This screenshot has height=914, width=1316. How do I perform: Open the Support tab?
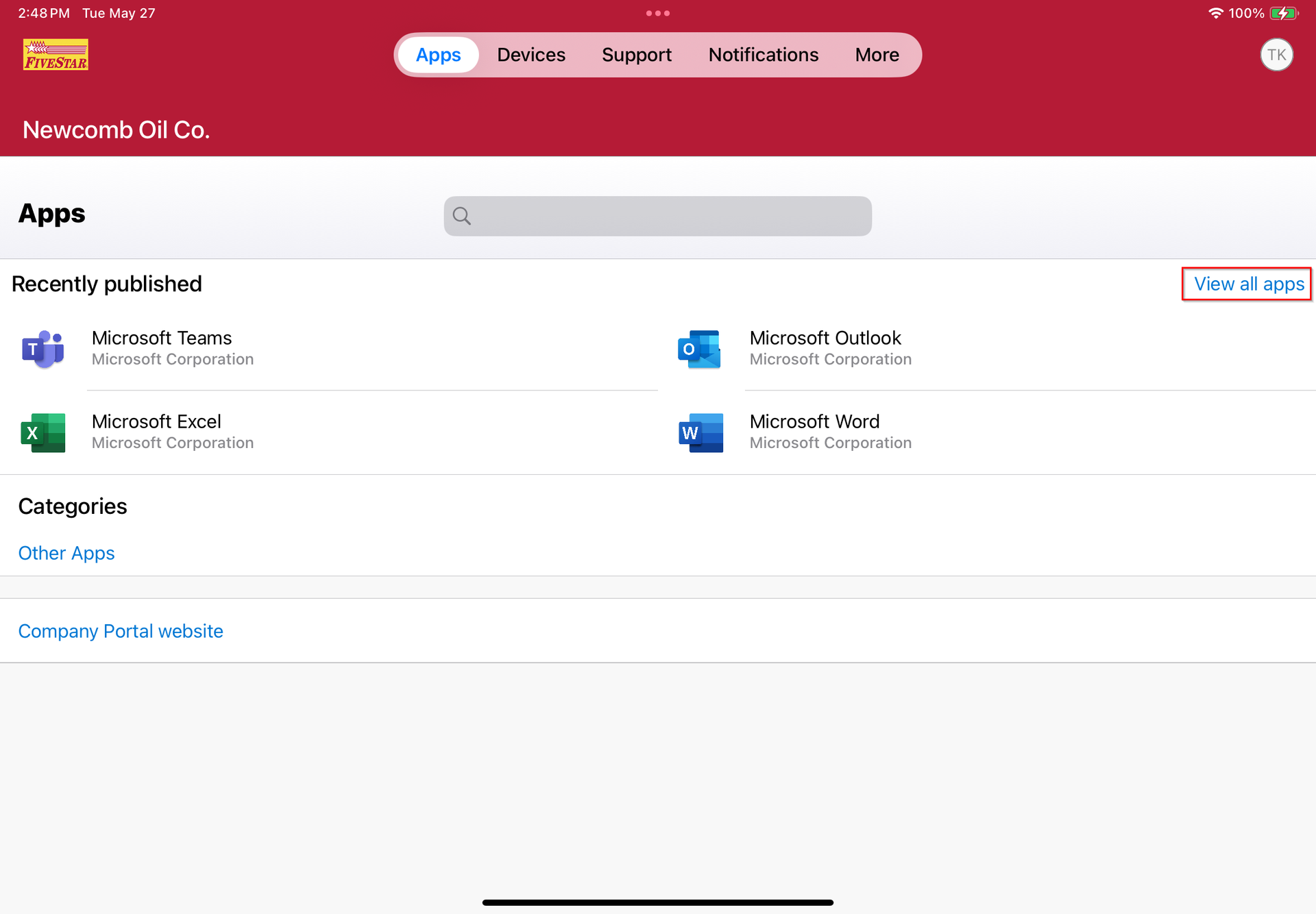coord(637,55)
